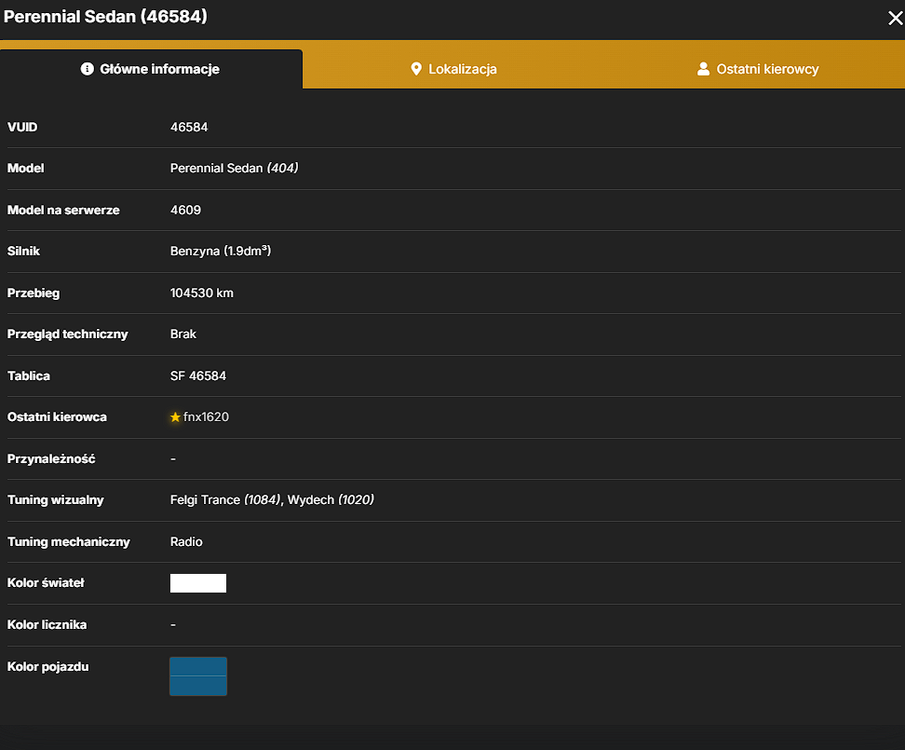The height and width of the screenshot is (750, 905).
Task: Click the mileage value 104530 km
Action: pyautogui.click(x=201, y=293)
